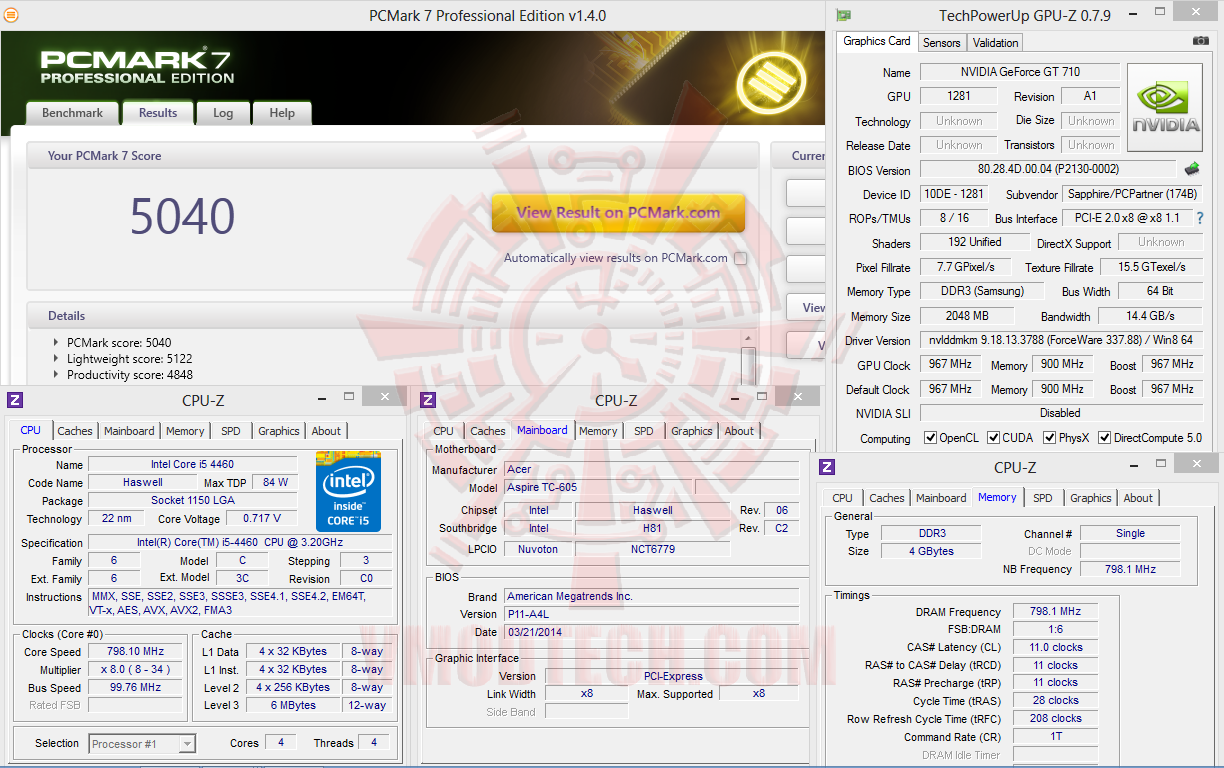1224x768 pixels.
Task: Click the GPU-Z title bar app icon
Action: 844,15
